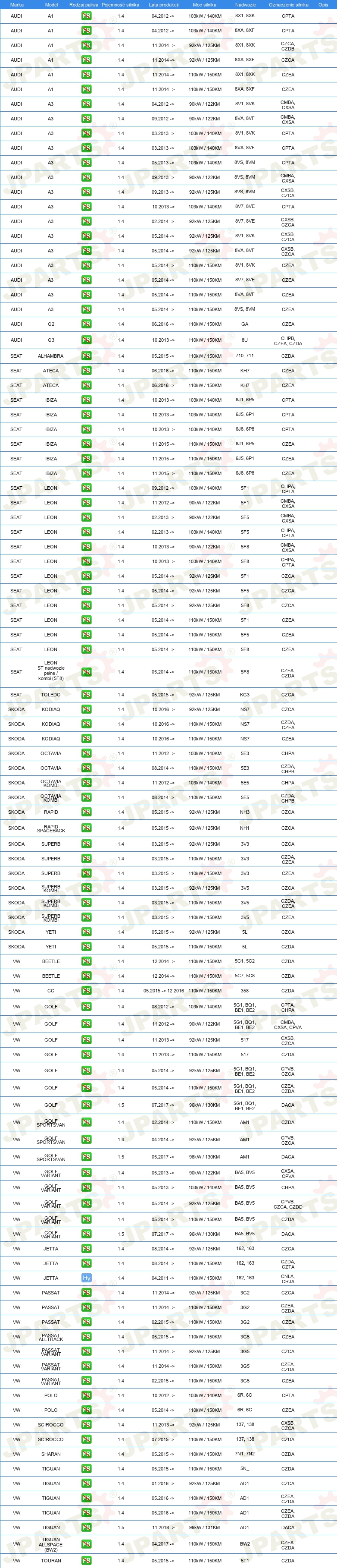The width and height of the screenshot is (337, 1568).
Task: Select the TOLEDO model cell
Action: coord(50,695)
